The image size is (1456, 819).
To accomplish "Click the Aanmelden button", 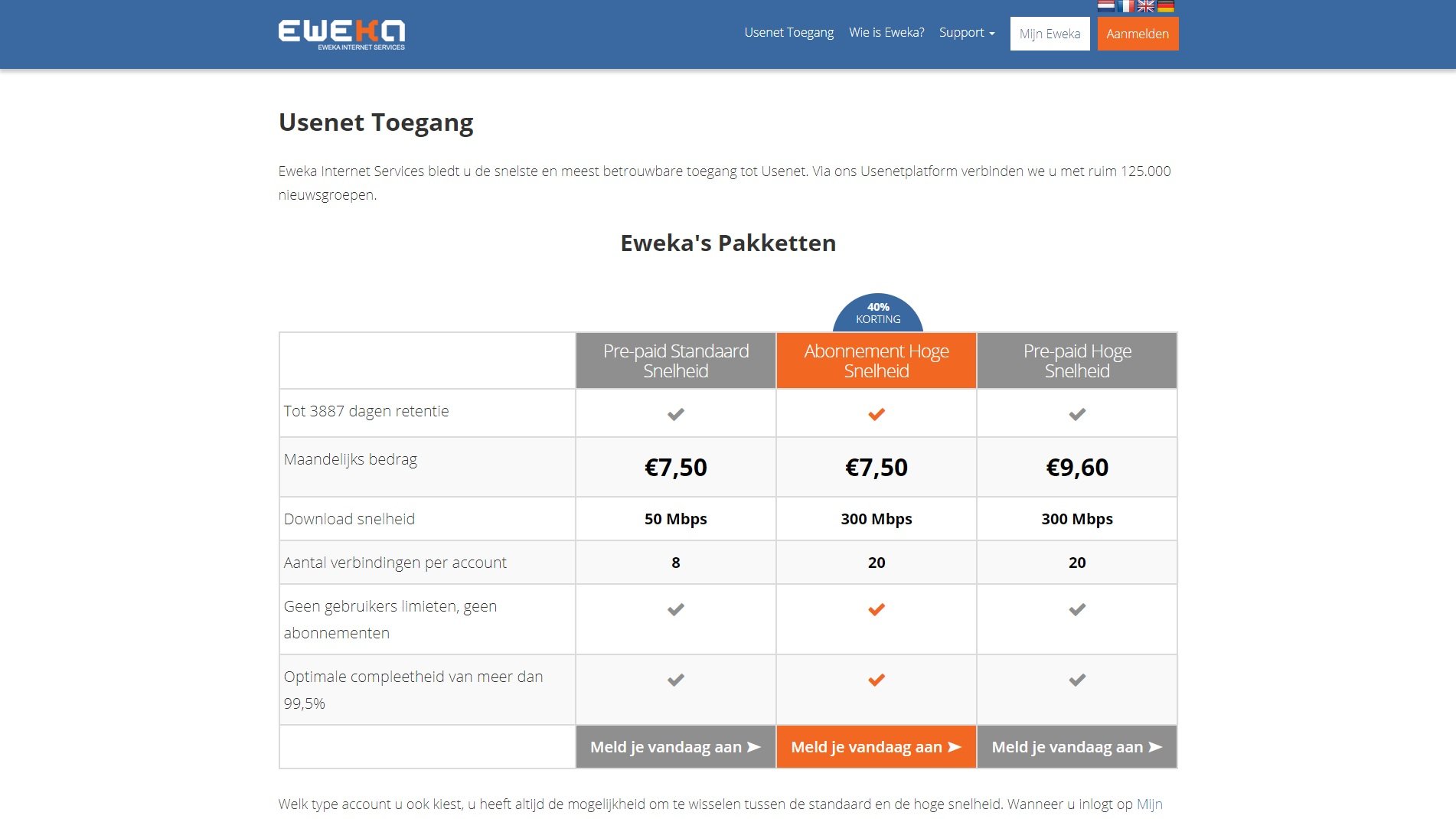I will click(1138, 34).
